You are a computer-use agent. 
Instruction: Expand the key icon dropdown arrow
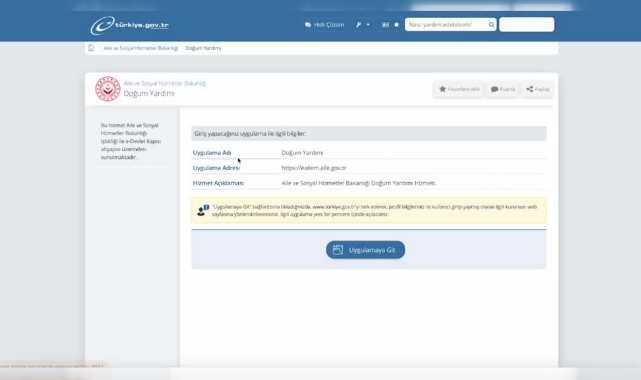coord(368,25)
